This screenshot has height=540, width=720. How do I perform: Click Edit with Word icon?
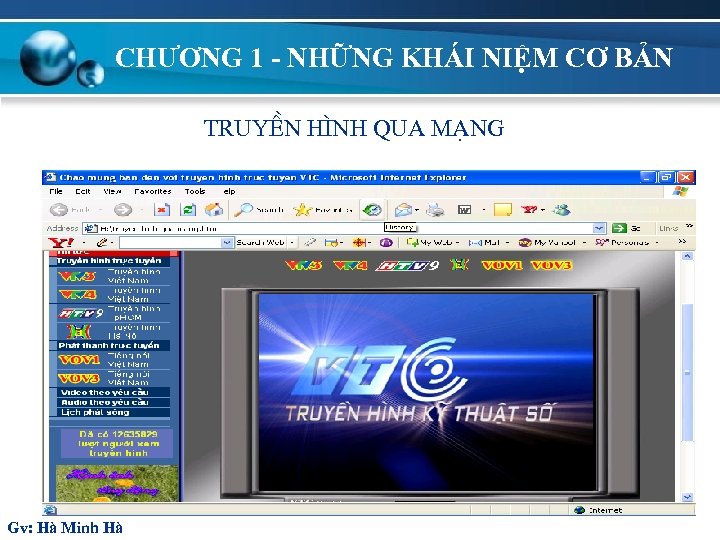[465, 210]
